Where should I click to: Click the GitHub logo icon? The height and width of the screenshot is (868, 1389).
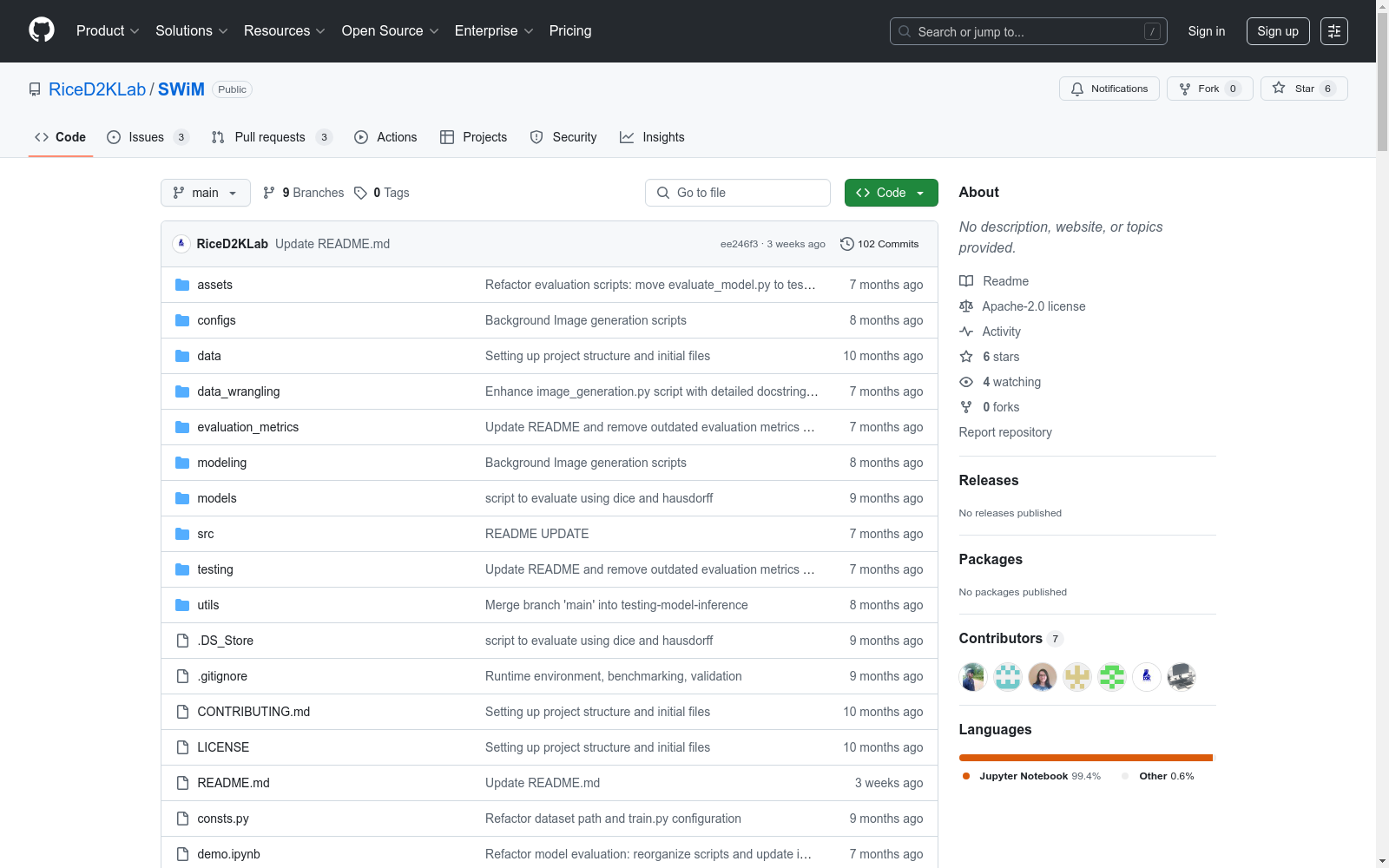tap(42, 30)
